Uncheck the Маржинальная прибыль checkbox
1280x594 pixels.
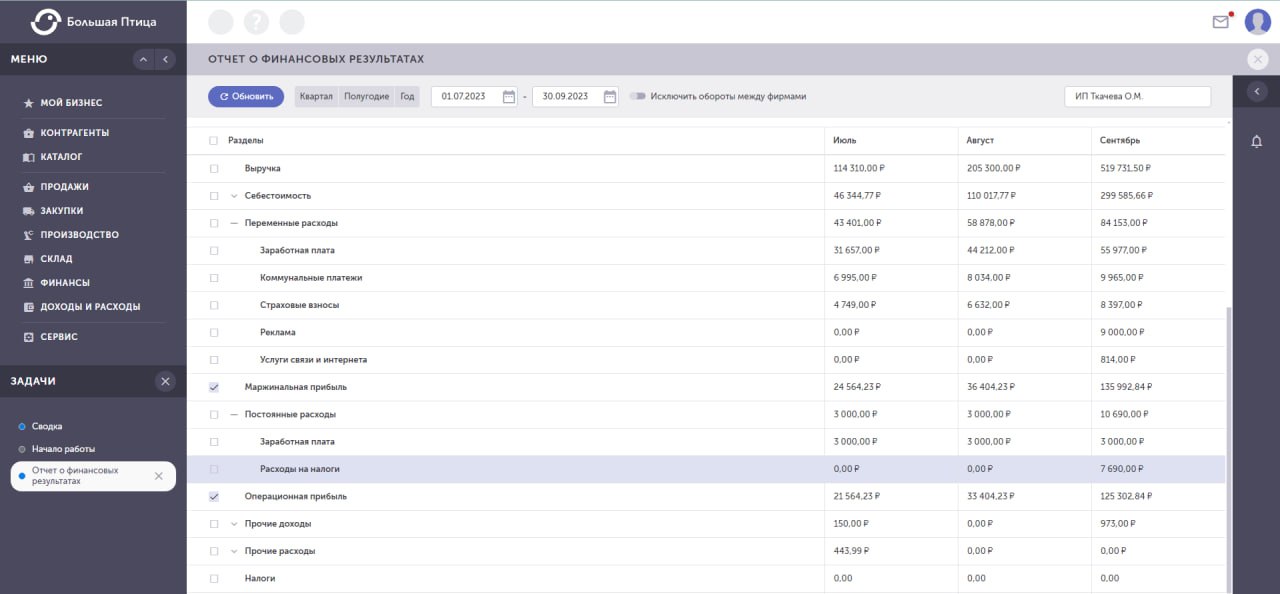pyautogui.click(x=213, y=387)
